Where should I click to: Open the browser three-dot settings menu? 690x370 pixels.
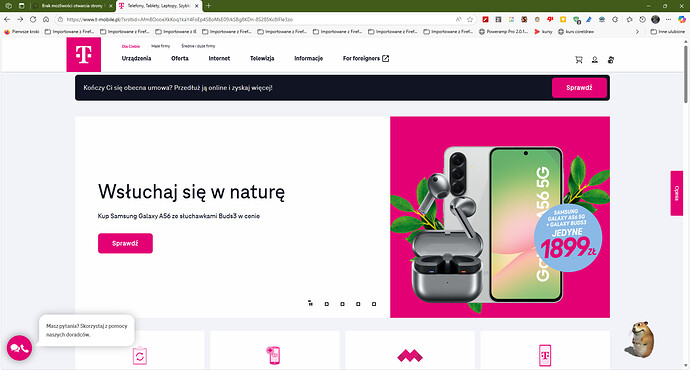pos(668,19)
